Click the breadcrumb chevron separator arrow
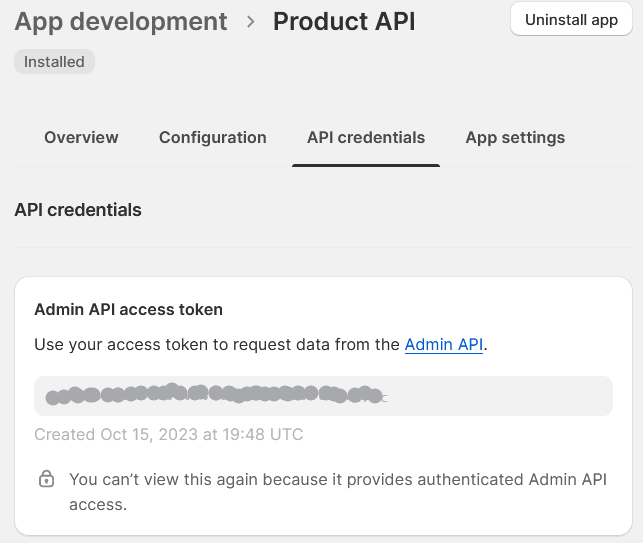643x543 pixels. point(250,21)
